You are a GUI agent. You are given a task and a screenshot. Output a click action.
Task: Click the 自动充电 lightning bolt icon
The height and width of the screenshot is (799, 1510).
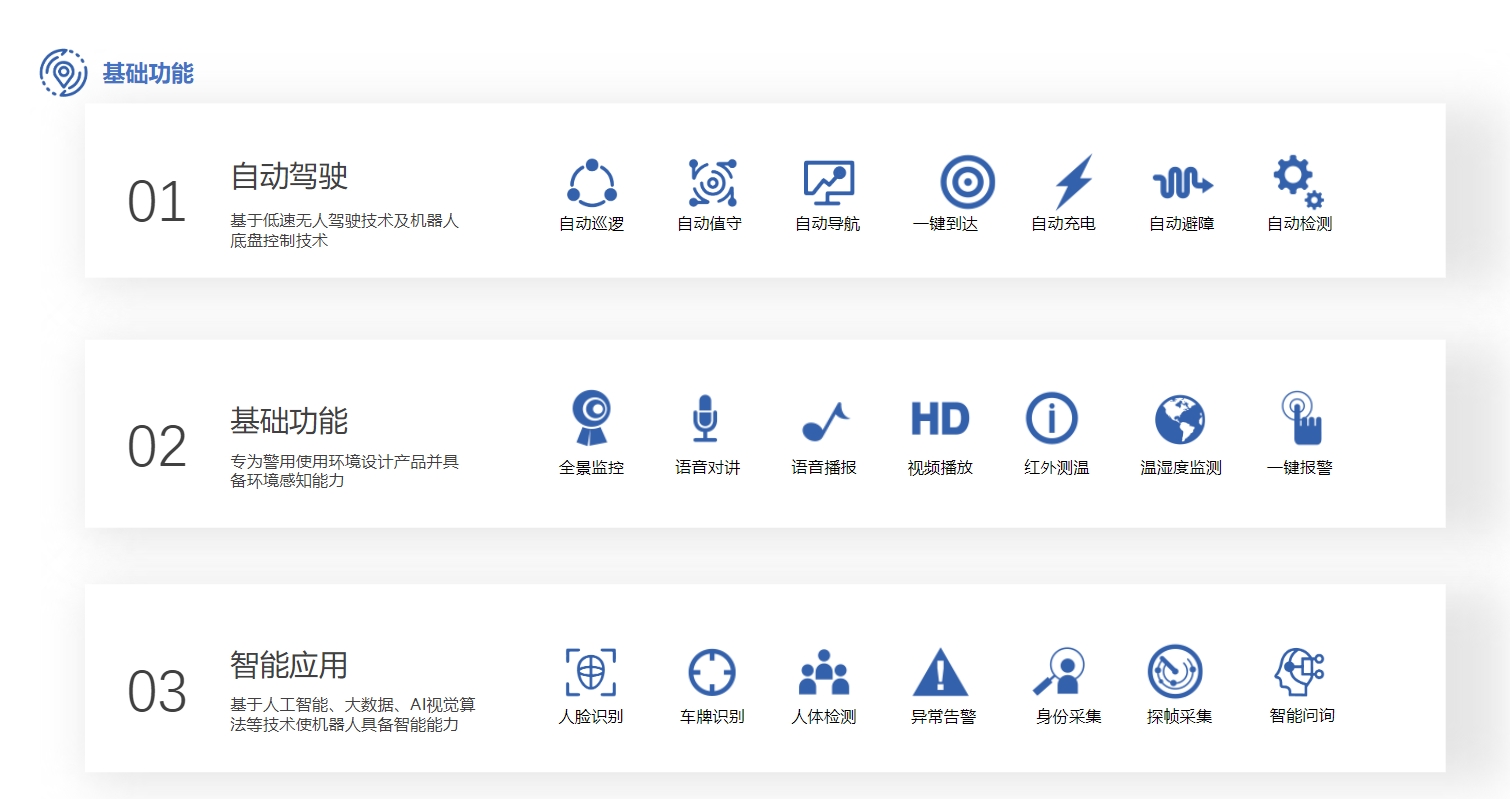(1073, 182)
